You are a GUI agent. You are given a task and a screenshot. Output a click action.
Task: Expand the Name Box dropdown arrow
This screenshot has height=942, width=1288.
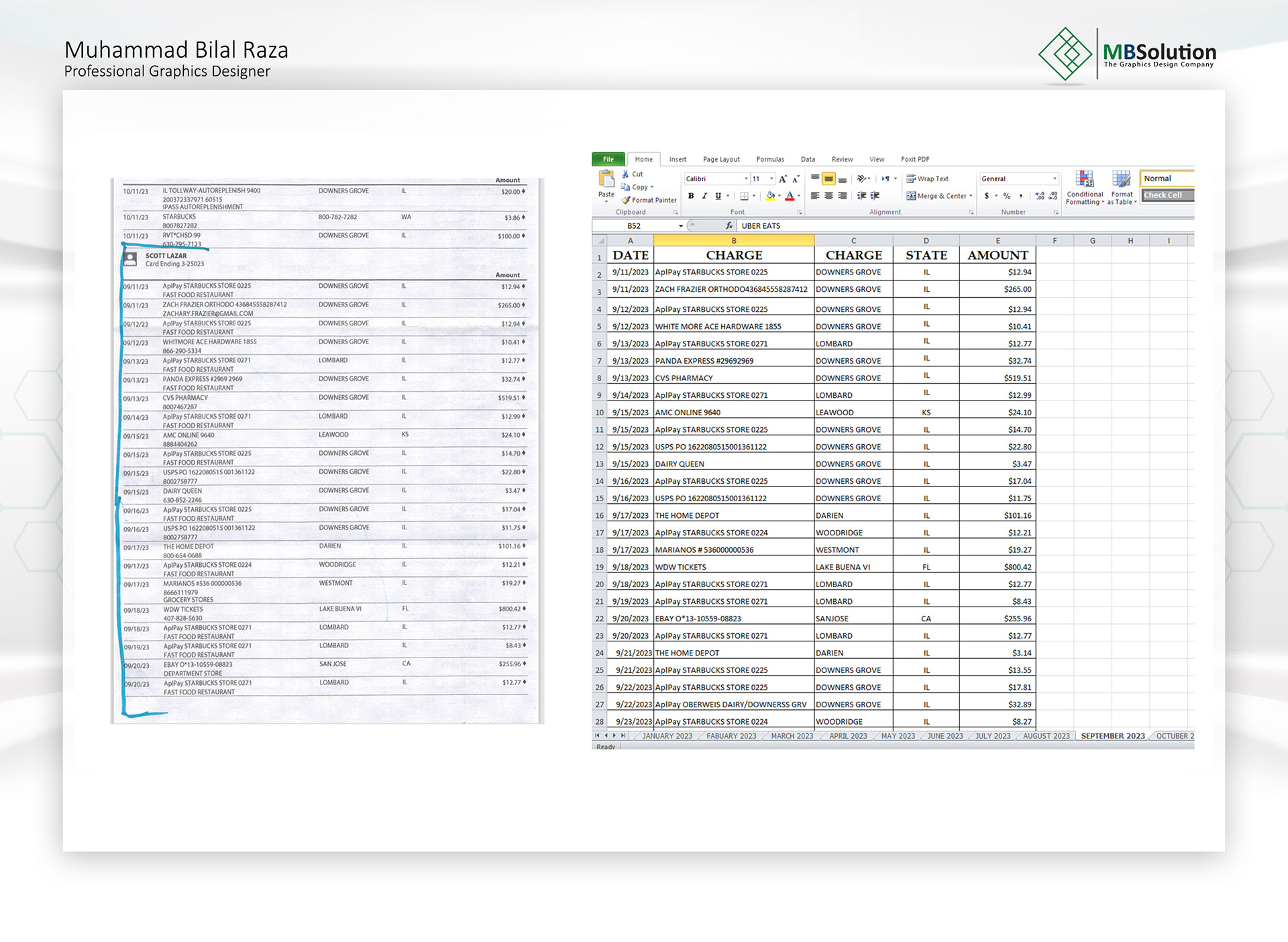681,226
